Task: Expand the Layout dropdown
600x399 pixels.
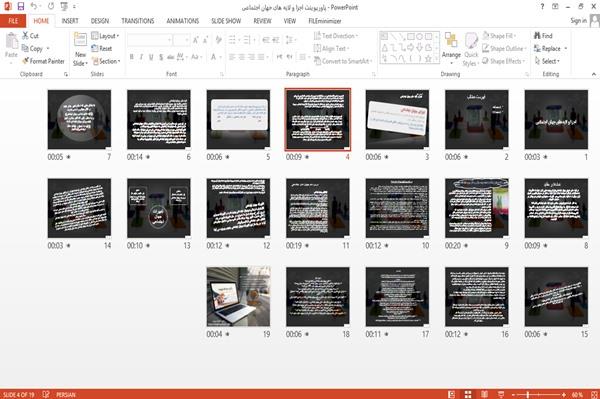Action: click(x=105, y=36)
